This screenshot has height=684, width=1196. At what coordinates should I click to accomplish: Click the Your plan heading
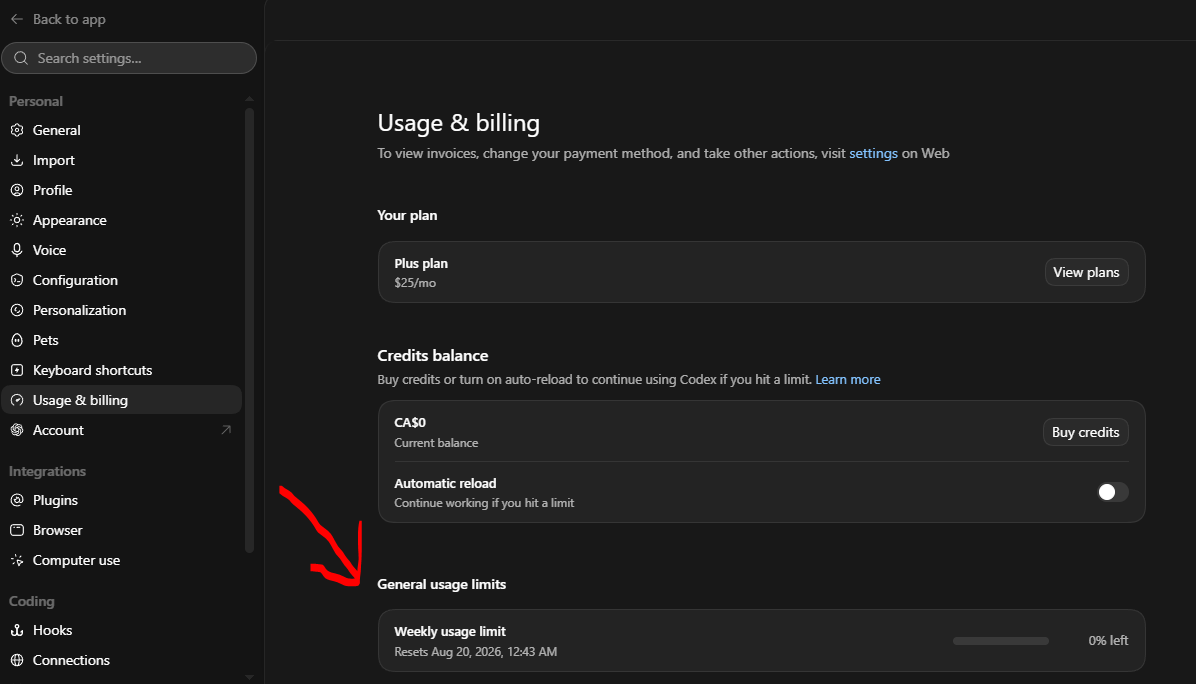click(407, 215)
